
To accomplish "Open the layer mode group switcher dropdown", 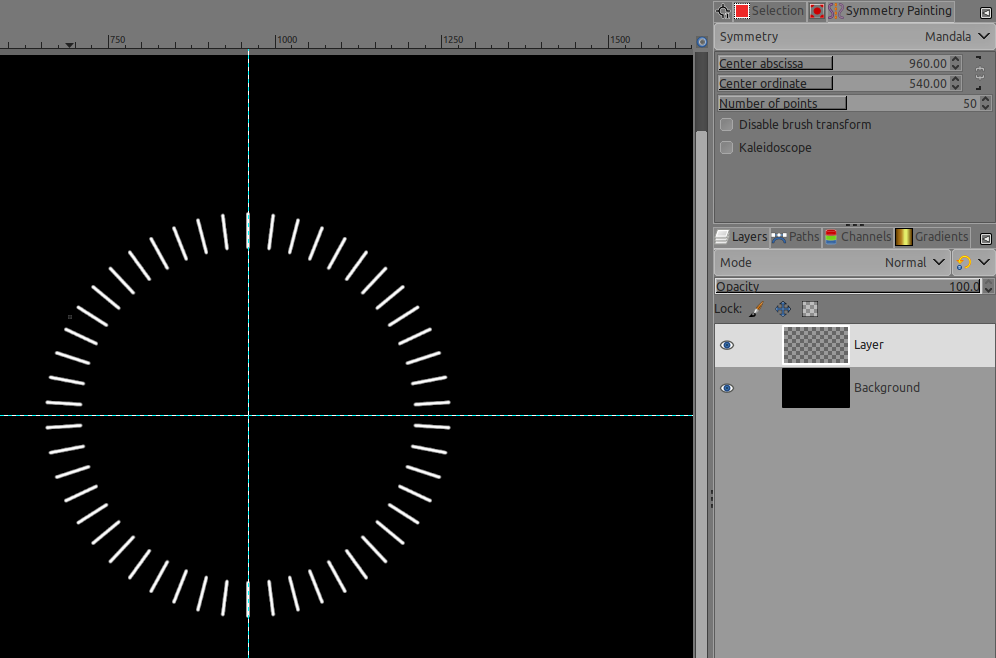I will coord(973,262).
